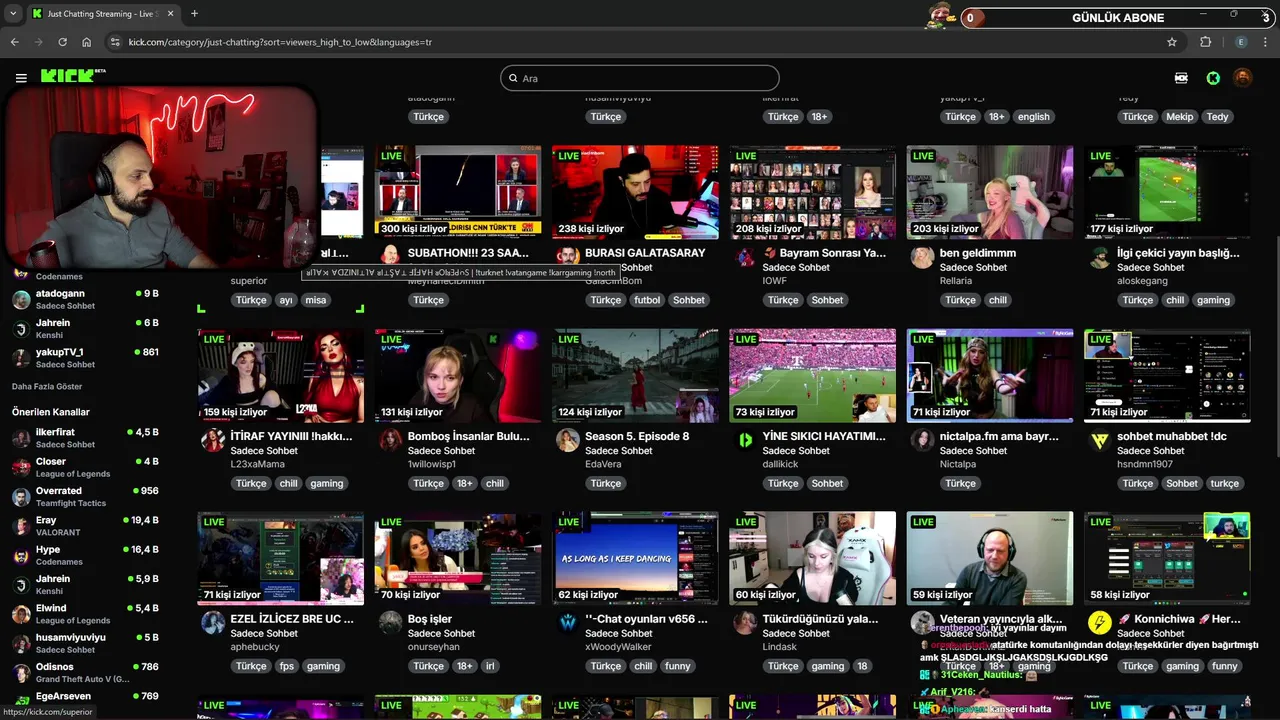
Task: Open the browser extensions icon
Action: pyautogui.click(x=1205, y=42)
